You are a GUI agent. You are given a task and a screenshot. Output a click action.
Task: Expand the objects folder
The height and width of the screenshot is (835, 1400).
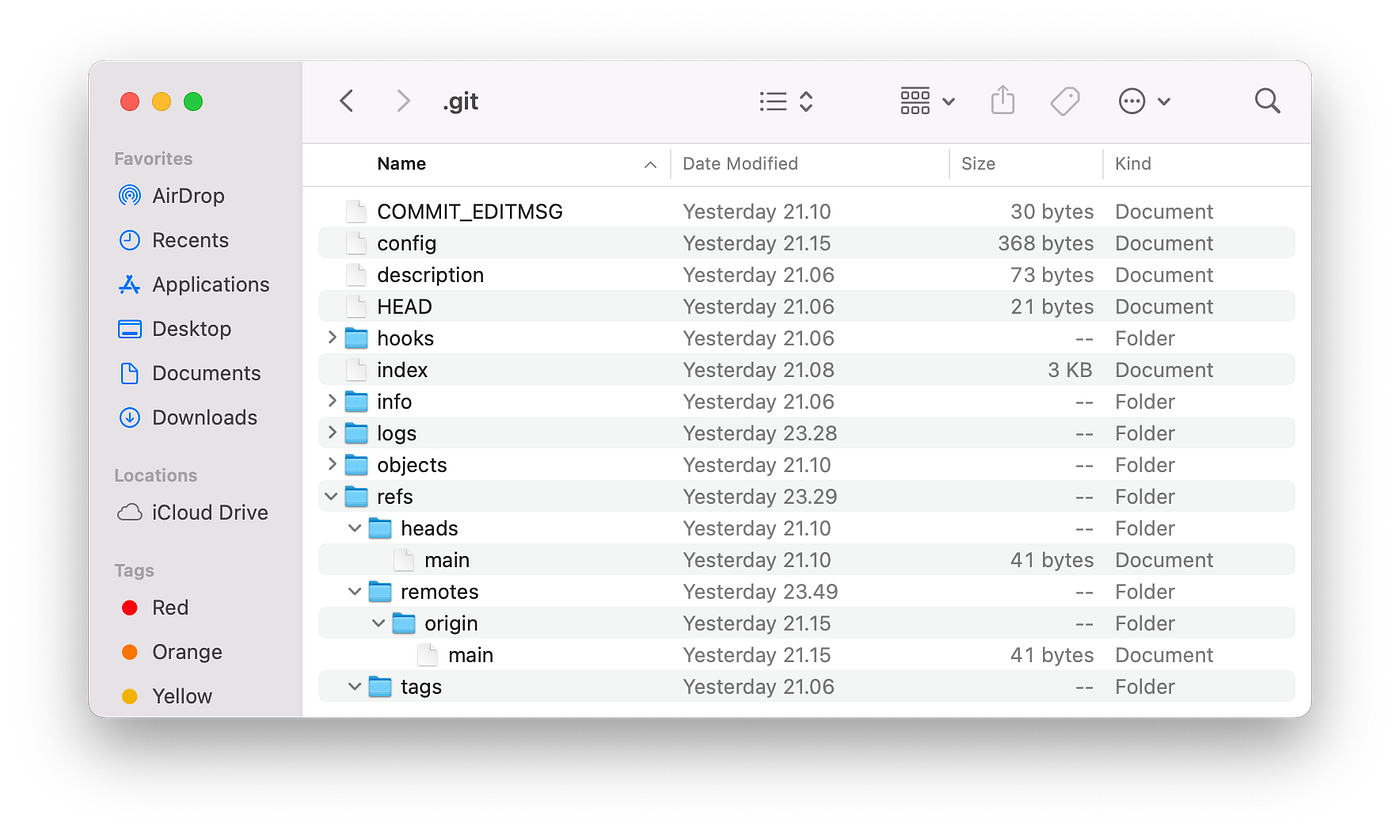pos(332,465)
